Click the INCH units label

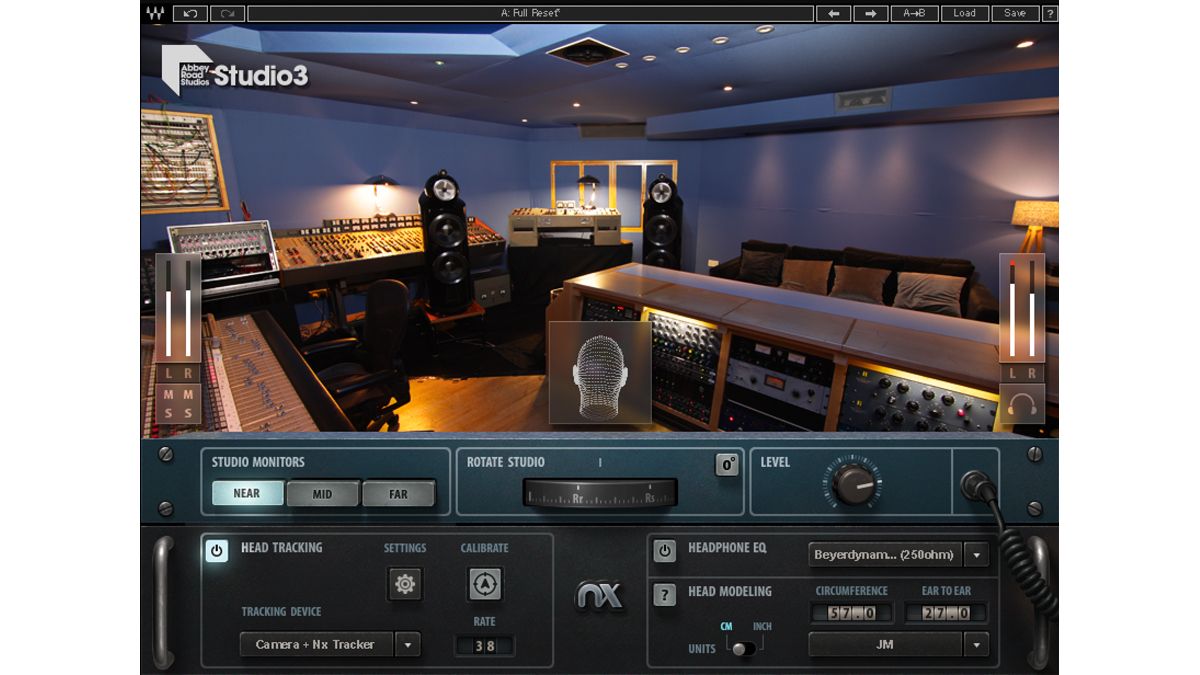point(762,627)
